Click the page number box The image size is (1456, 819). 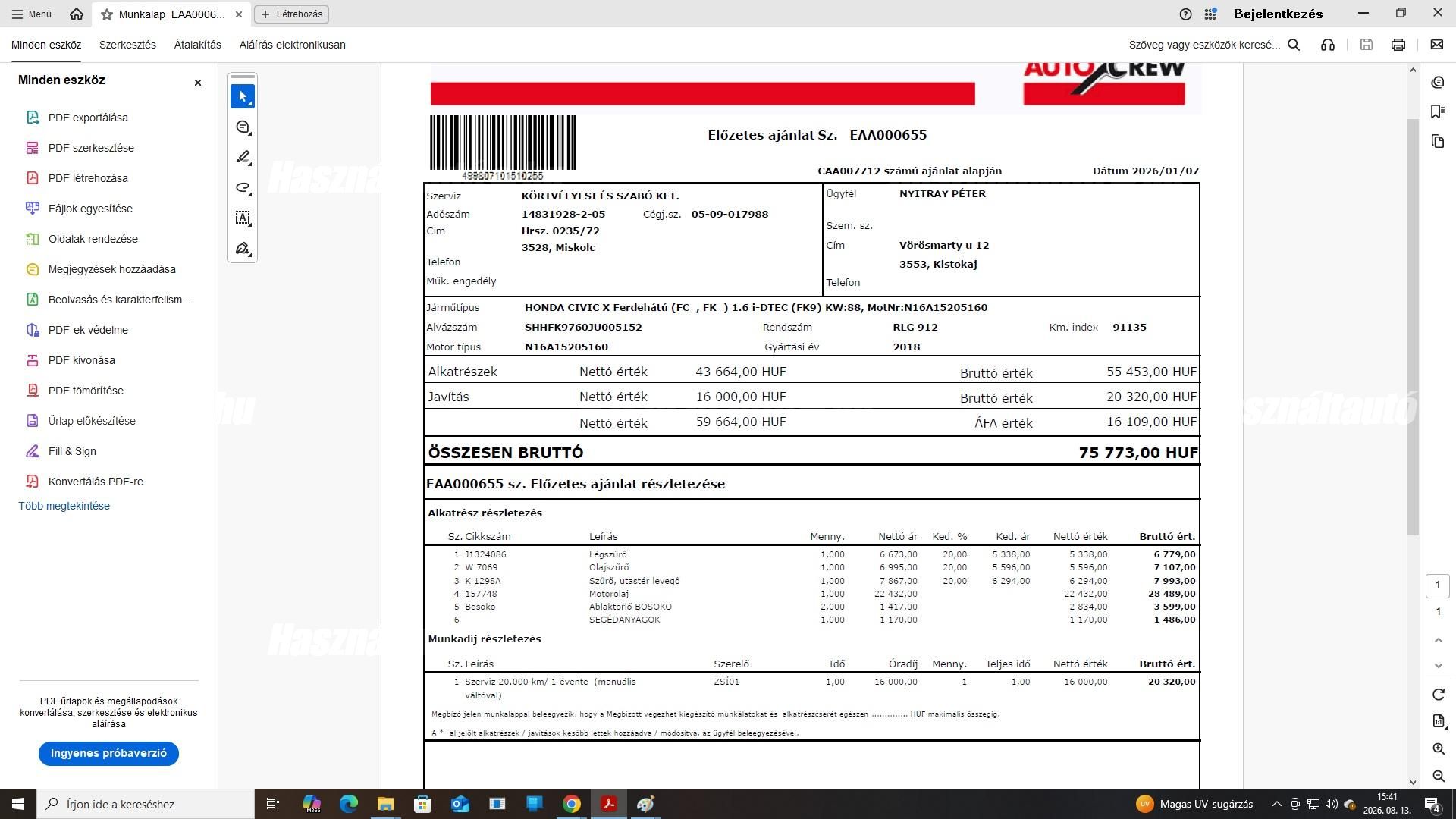(1438, 585)
